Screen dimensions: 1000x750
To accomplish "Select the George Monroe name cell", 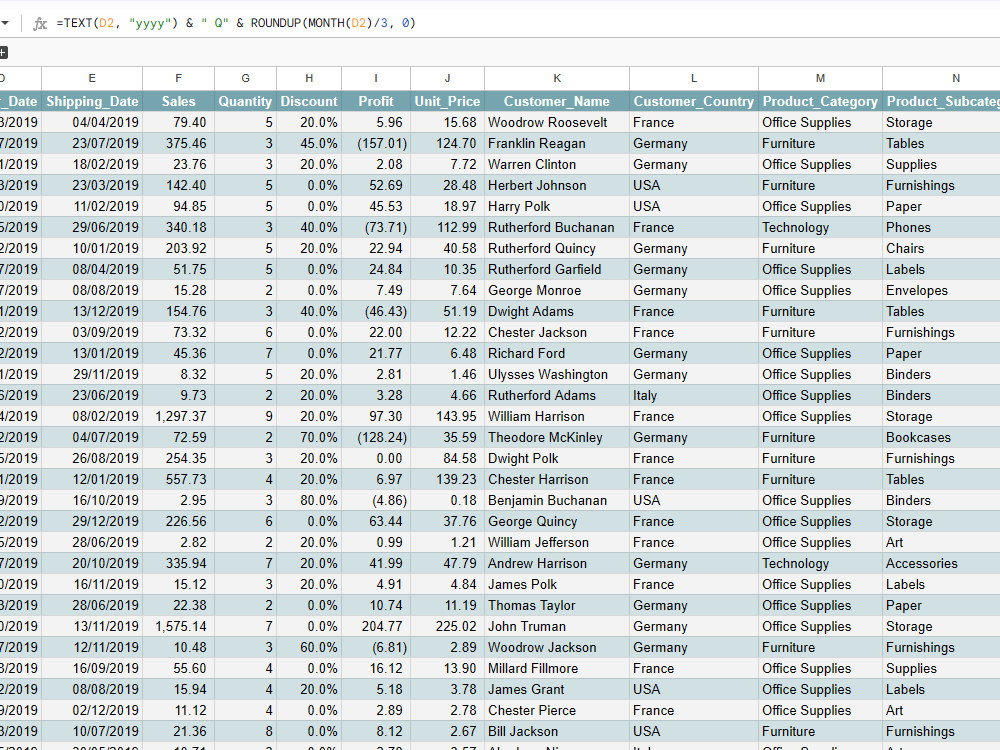I will point(557,291).
